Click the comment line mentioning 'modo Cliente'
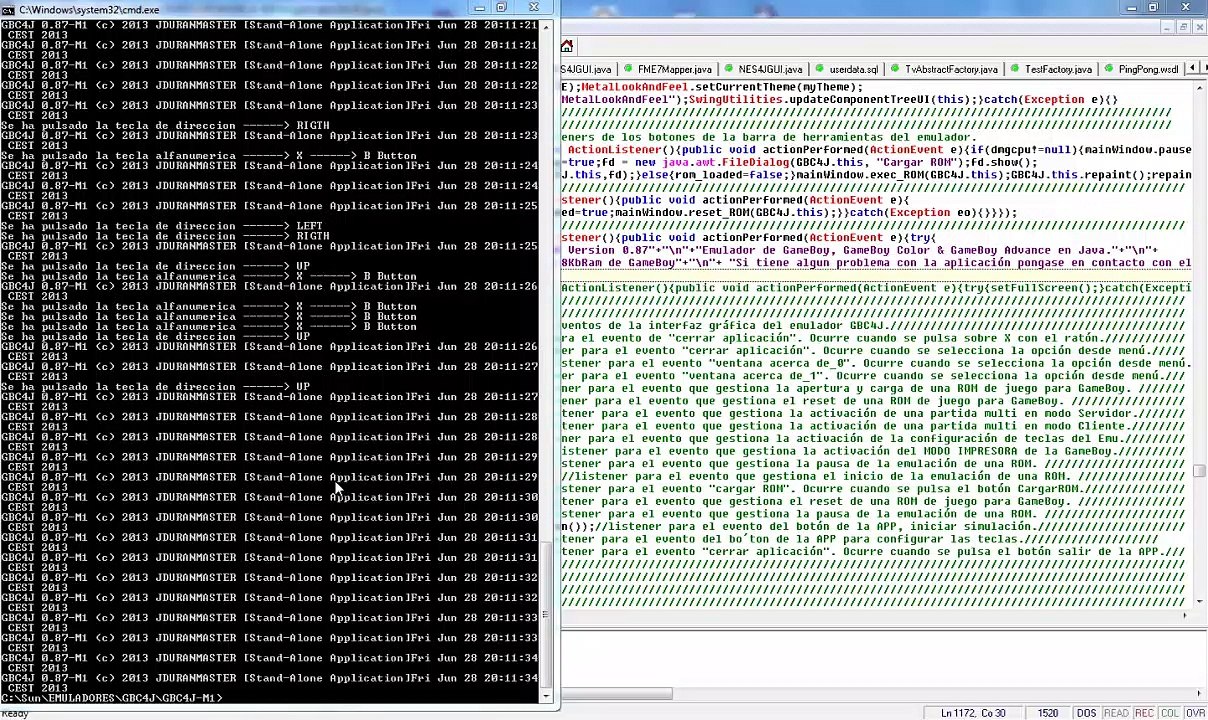The image size is (1208, 720). tap(873, 426)
